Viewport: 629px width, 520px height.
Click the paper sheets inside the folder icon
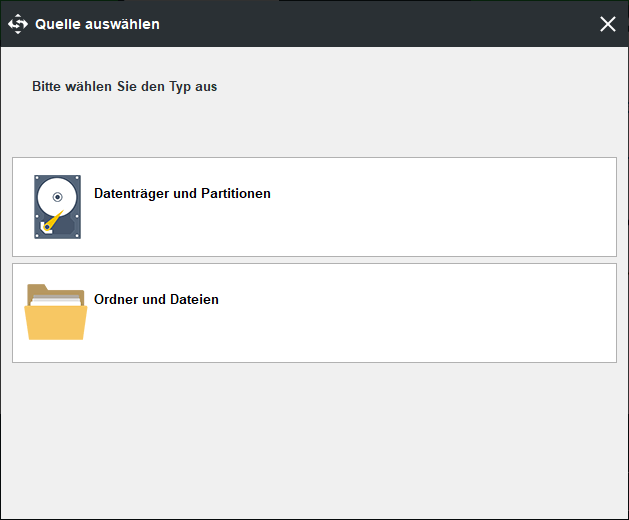[x=56, y=300]
